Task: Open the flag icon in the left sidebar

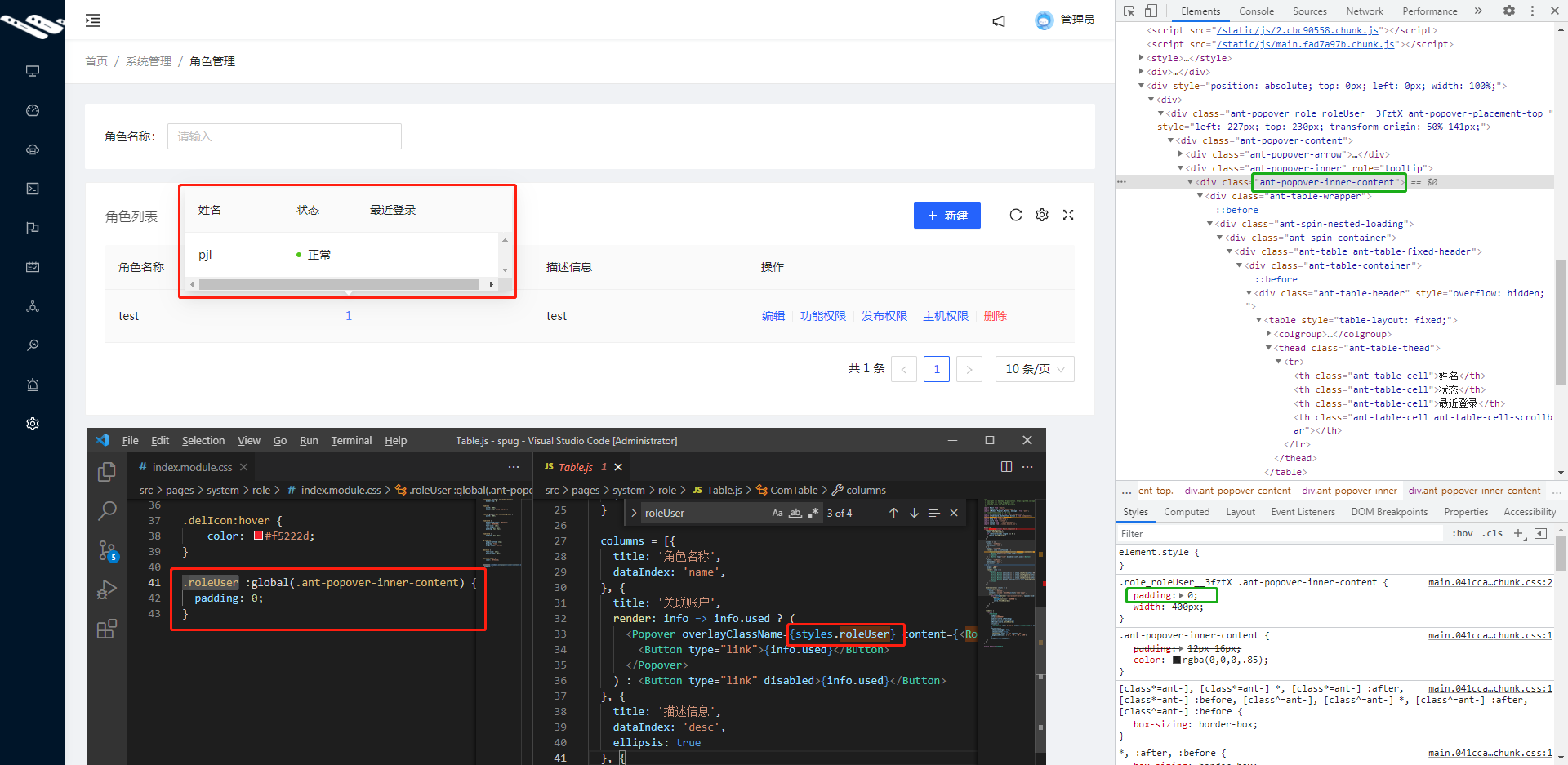Action: click(33, 228)
